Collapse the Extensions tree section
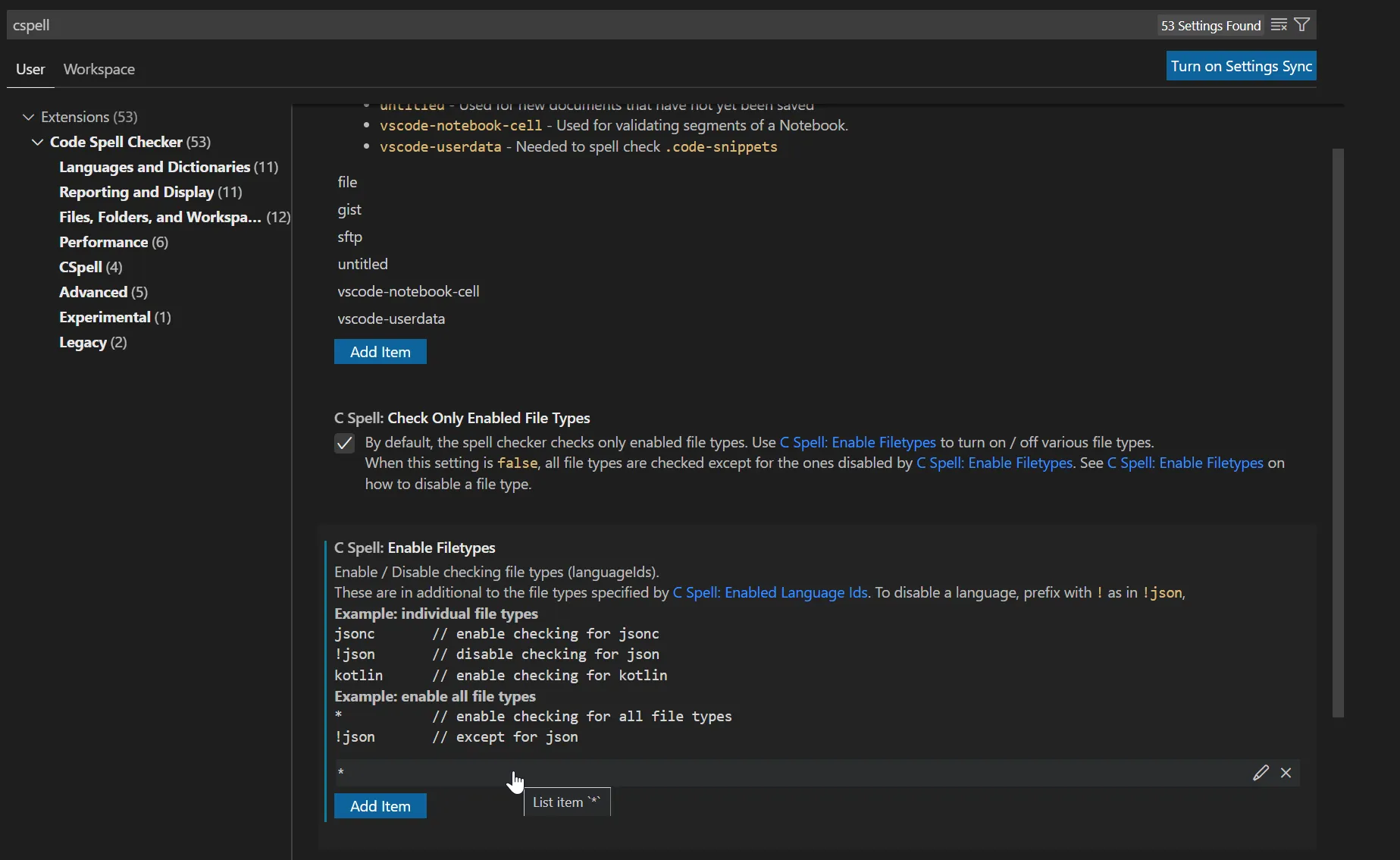The image size is (1400, 860). click(x=29, y=117)
